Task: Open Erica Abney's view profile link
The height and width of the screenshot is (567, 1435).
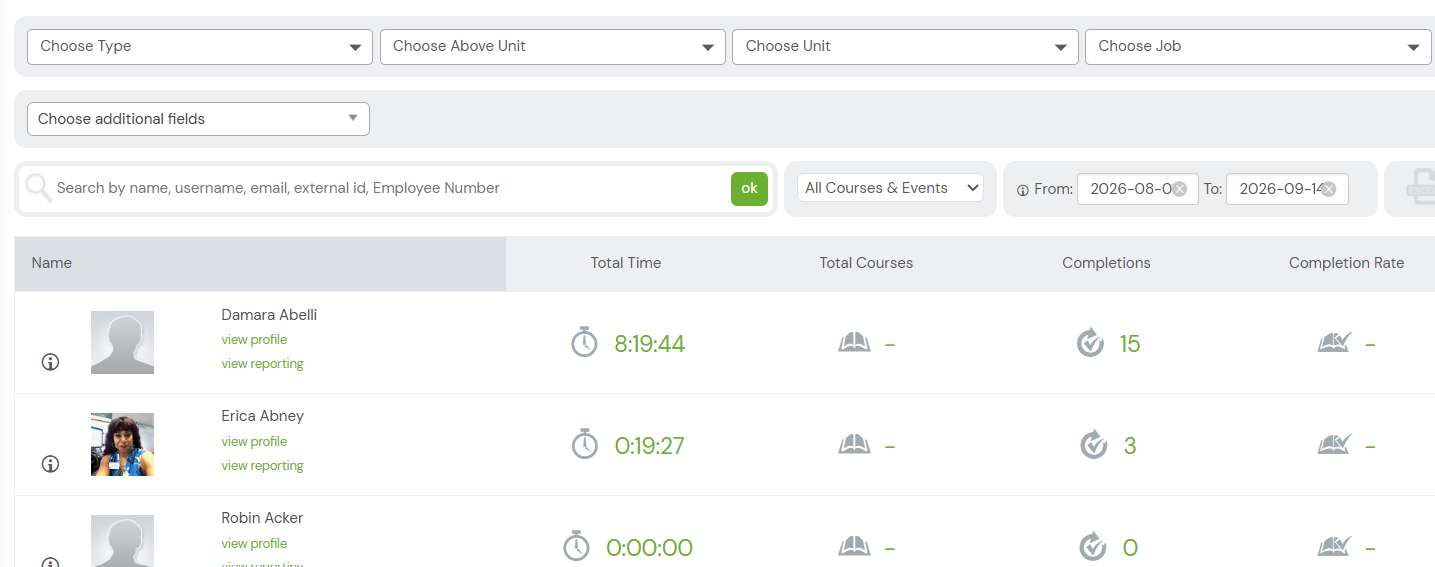Action: click(x=254, y=442)
